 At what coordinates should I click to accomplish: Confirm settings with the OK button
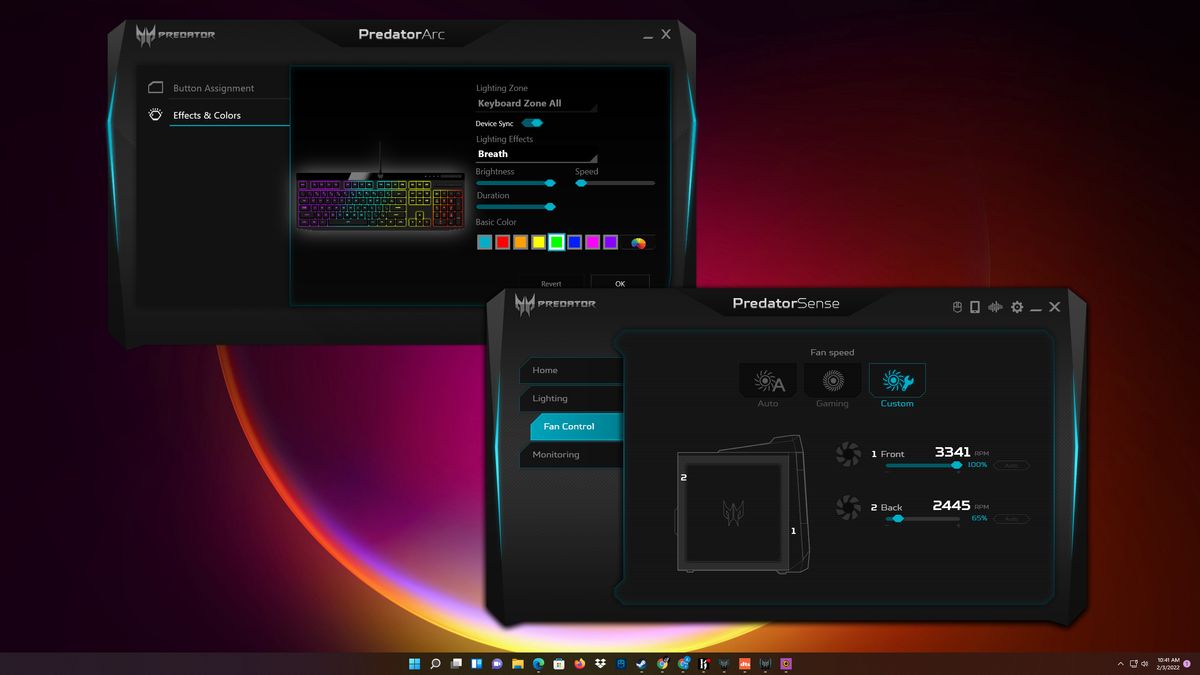pyautogui.click(x=620, y=283)
